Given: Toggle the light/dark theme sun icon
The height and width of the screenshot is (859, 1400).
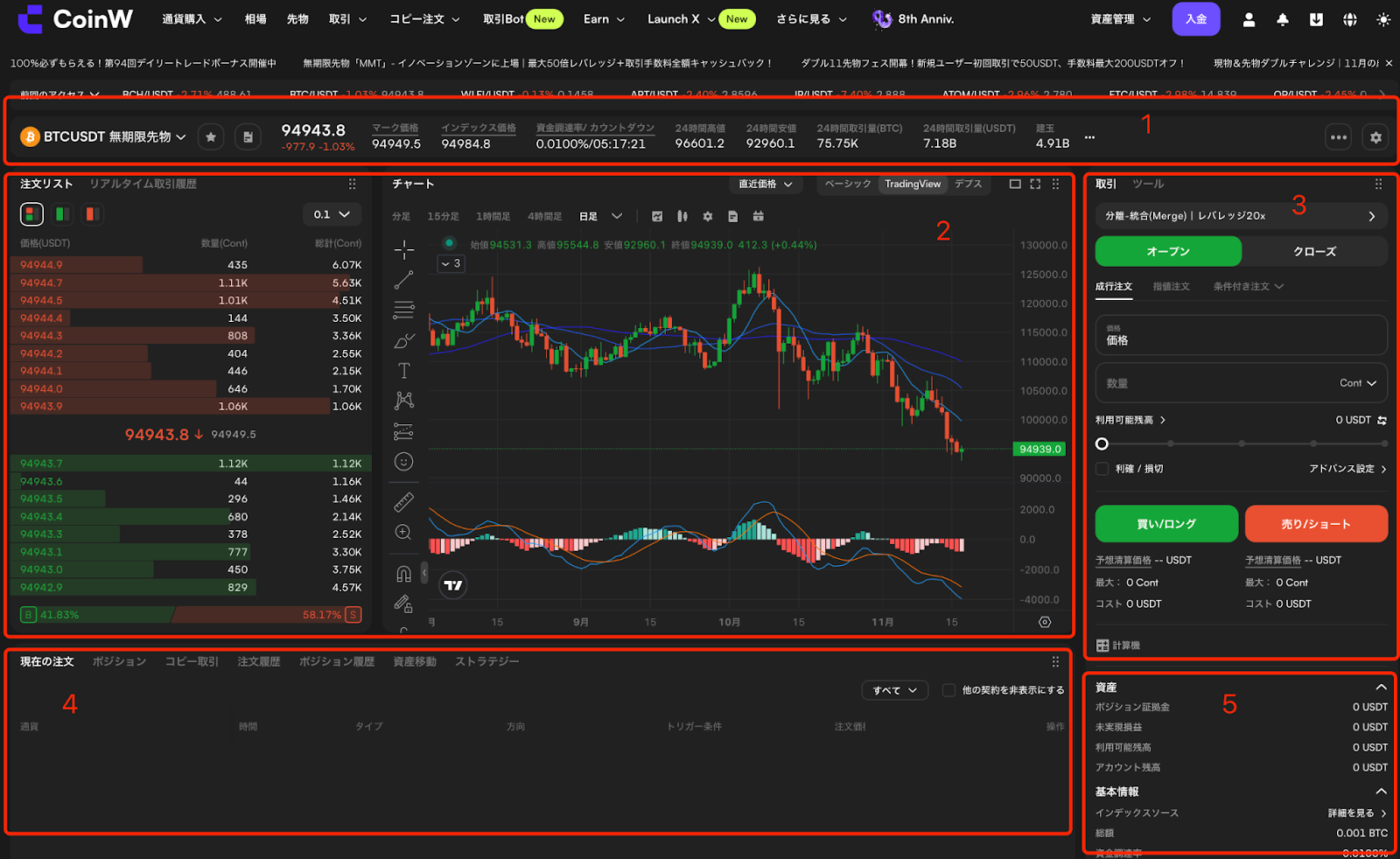Looking at the screenshot, I should pyautogui.click(x=1383, y=19).
